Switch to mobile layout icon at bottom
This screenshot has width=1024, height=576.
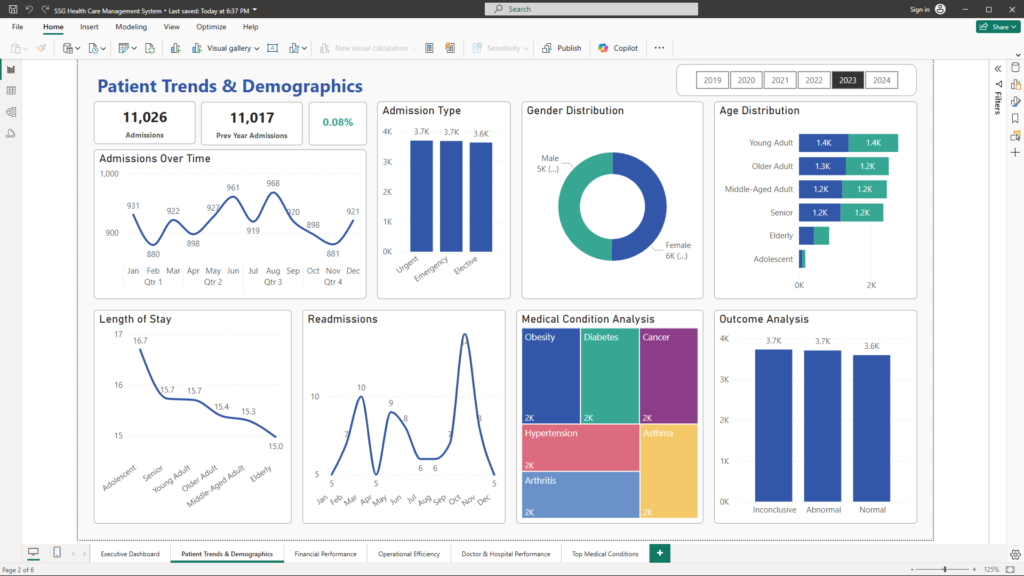[57, 553]
